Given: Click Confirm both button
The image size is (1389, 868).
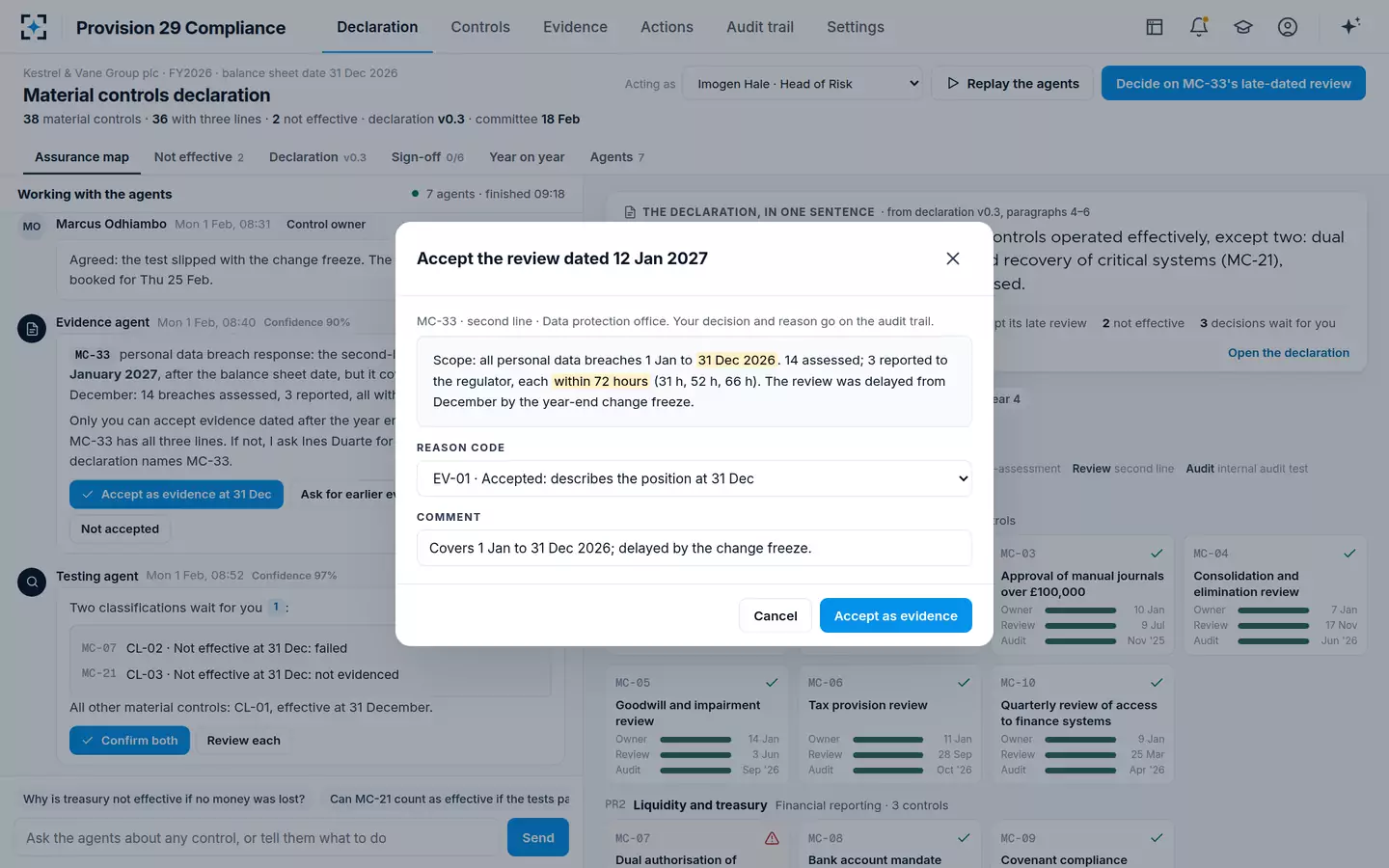Looking at the screenshot, I should (129, 741).
